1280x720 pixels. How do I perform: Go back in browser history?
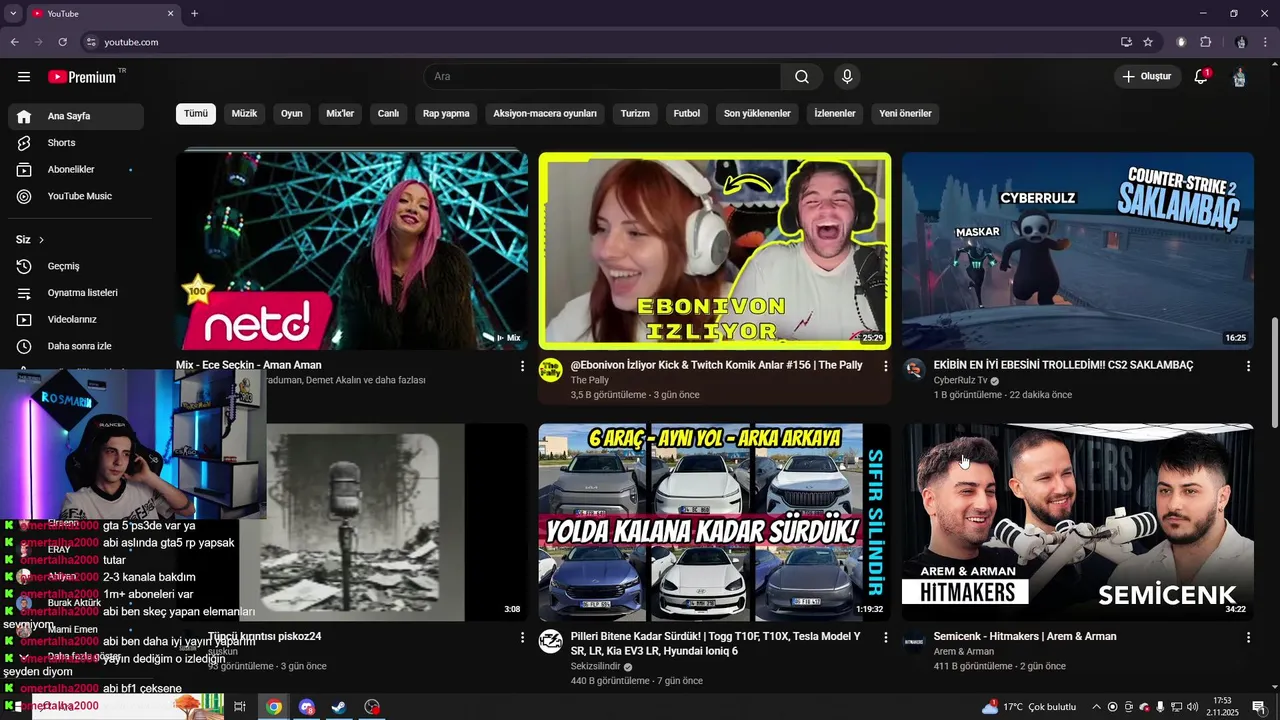(x=14, y=42)
